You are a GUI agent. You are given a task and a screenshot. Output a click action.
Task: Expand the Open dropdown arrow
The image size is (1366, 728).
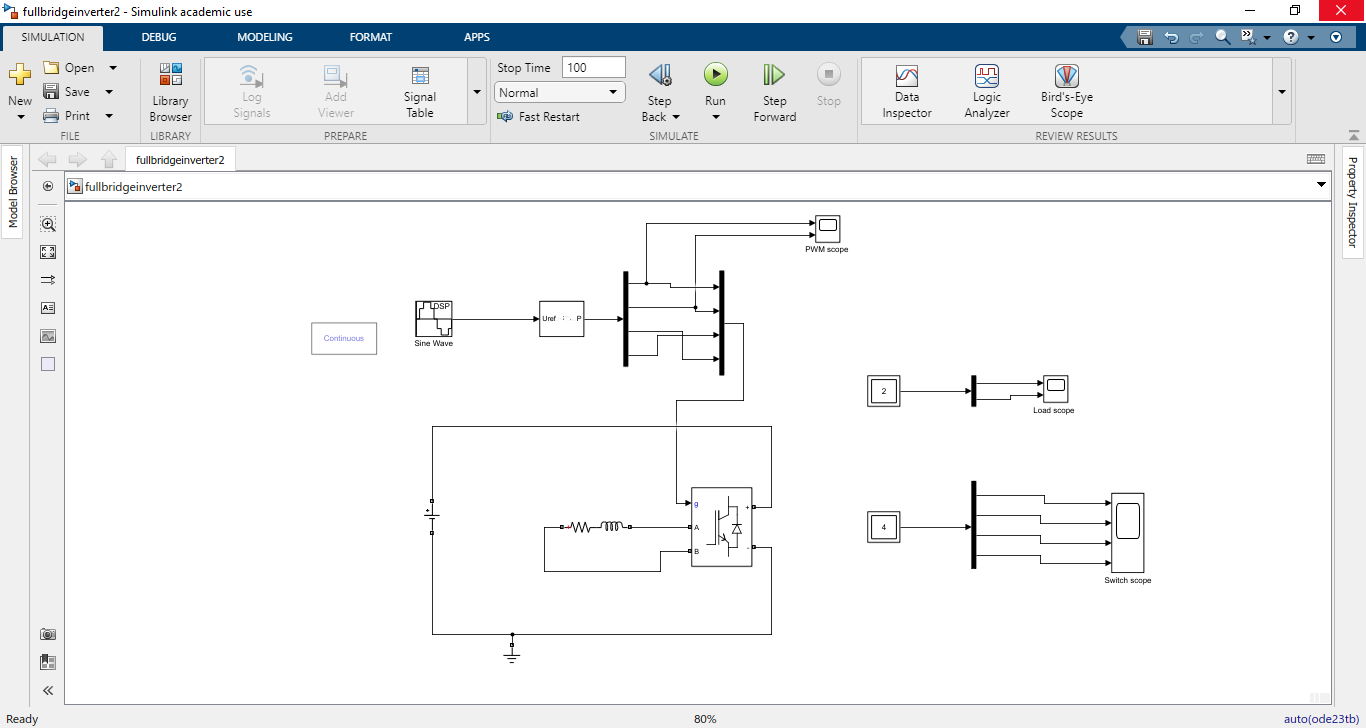[x=112, y=68]
